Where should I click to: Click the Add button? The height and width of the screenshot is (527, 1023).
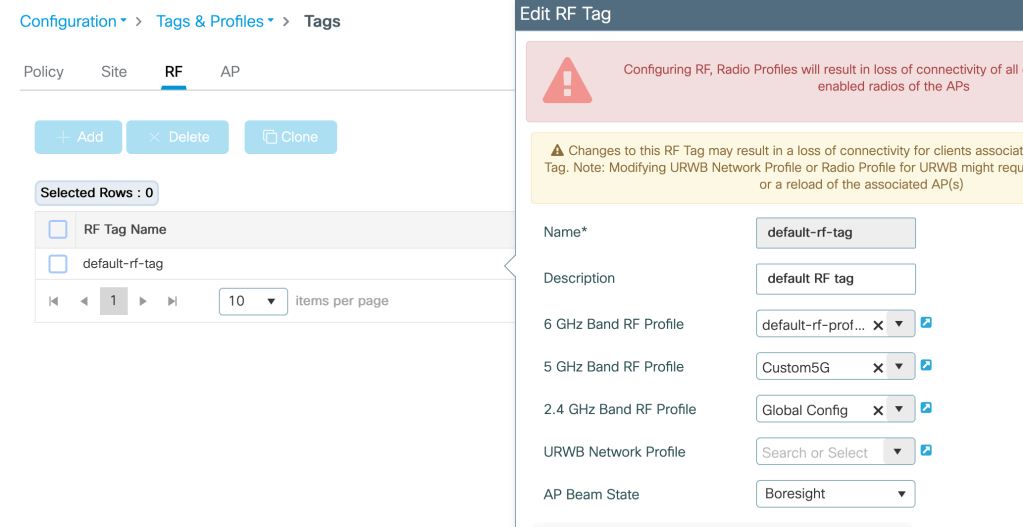[78, 137]
